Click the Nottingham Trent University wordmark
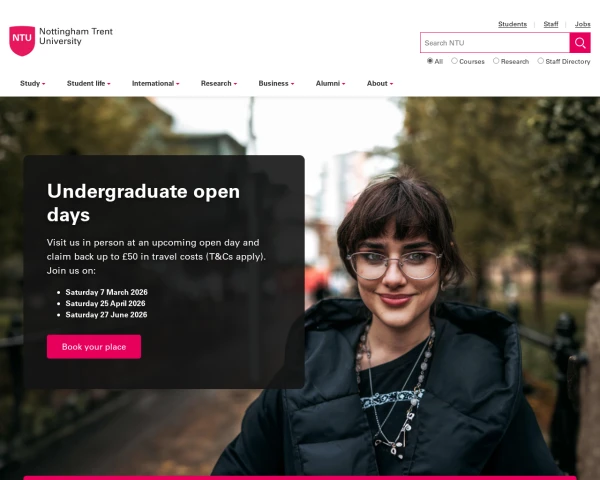The width and height of the screenshot is (600, 480). pyautogui.click(x=76, y=36)
